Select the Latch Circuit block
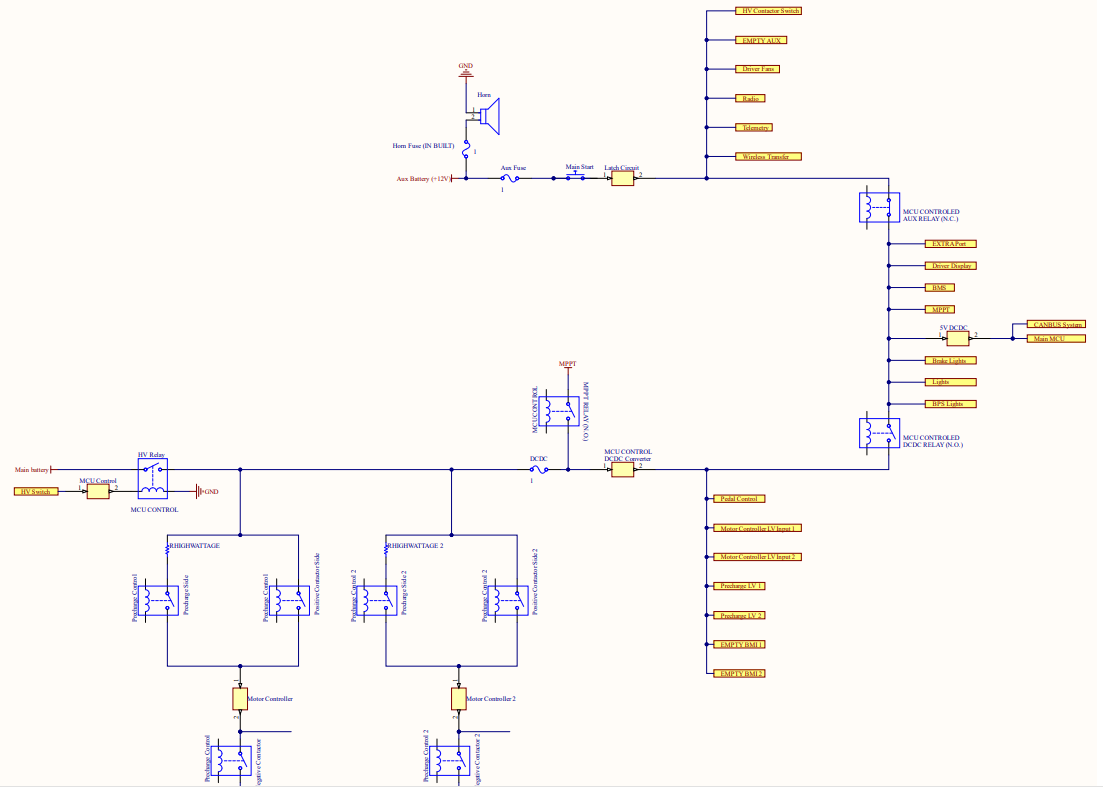 (623, 179)
